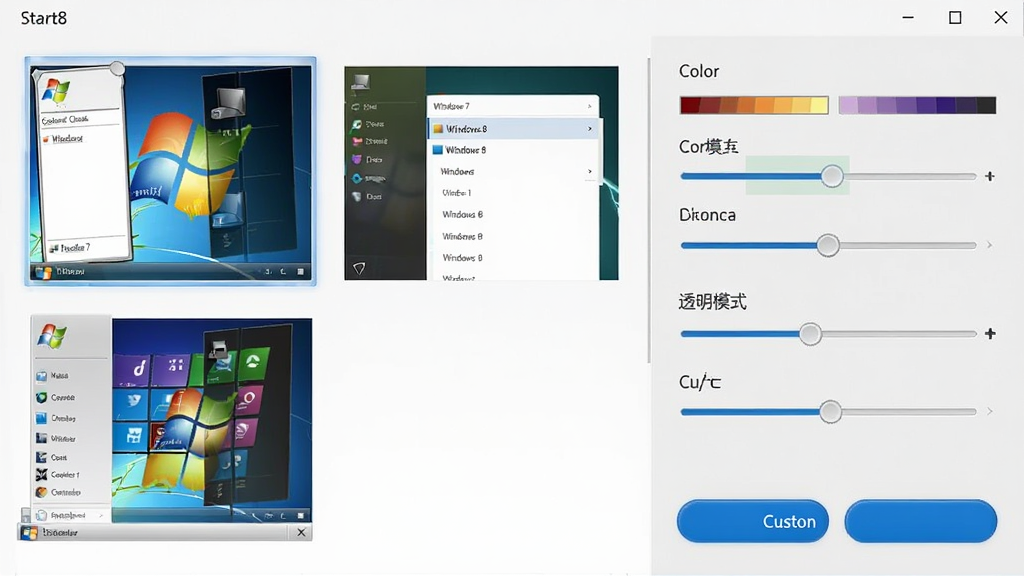Screen dimensions: 1024x576
Task: Click the Start8 window title
Action: pyautogui.click(x=44, y=18)
